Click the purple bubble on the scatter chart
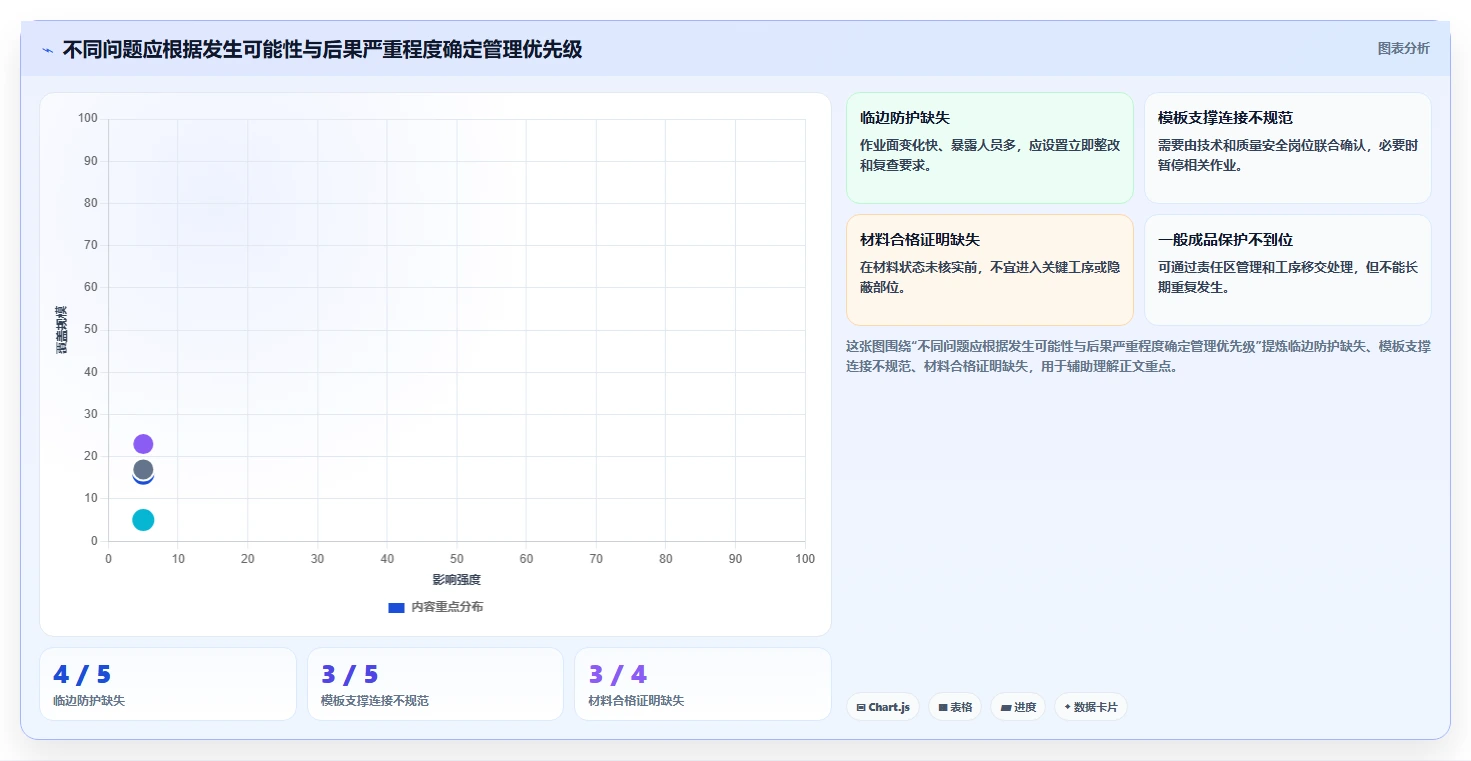This screenshot has width=1471, height=761. point(143,444)
